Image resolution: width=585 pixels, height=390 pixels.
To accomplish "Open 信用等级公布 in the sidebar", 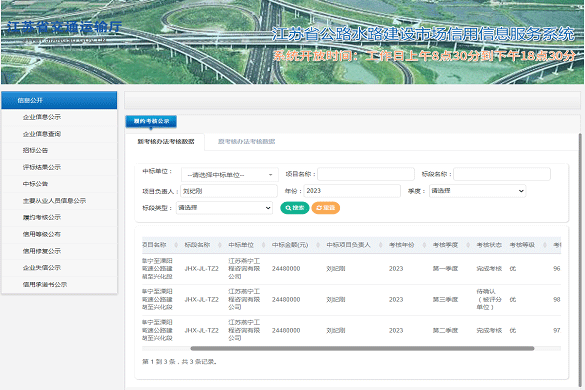I will (42, 234).
